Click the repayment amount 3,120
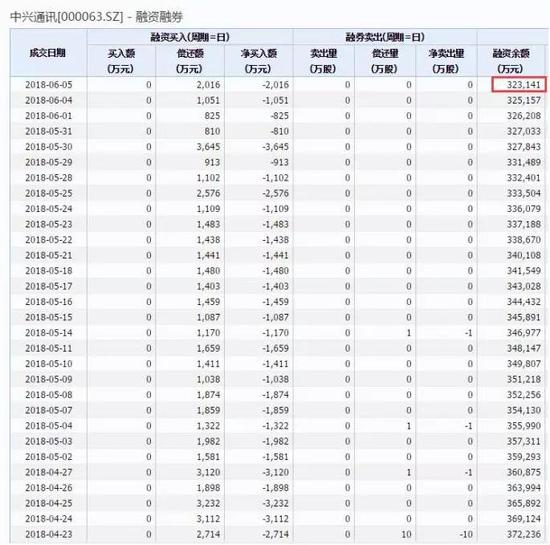Screen dimensions: 550x545 click(208, 472)
